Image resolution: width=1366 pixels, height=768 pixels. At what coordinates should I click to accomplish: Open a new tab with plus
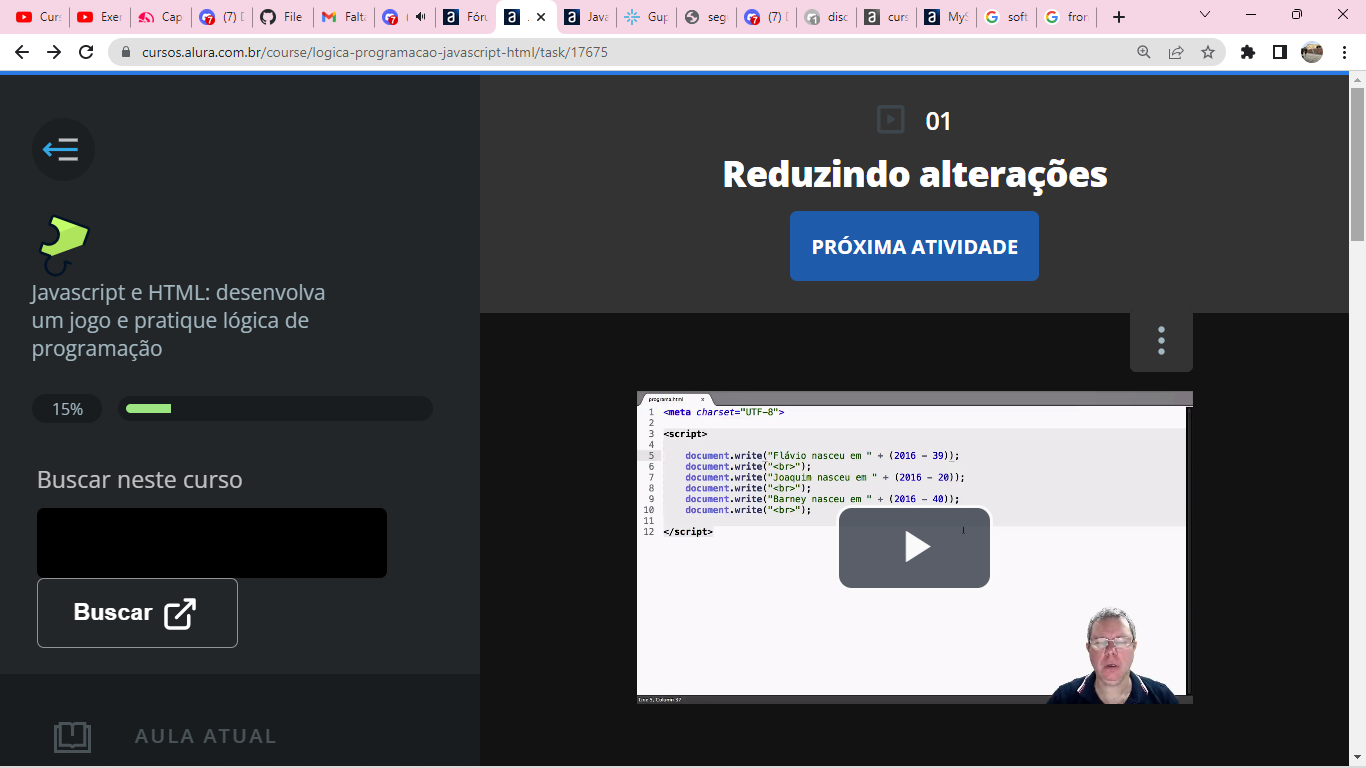point(1119,17)
